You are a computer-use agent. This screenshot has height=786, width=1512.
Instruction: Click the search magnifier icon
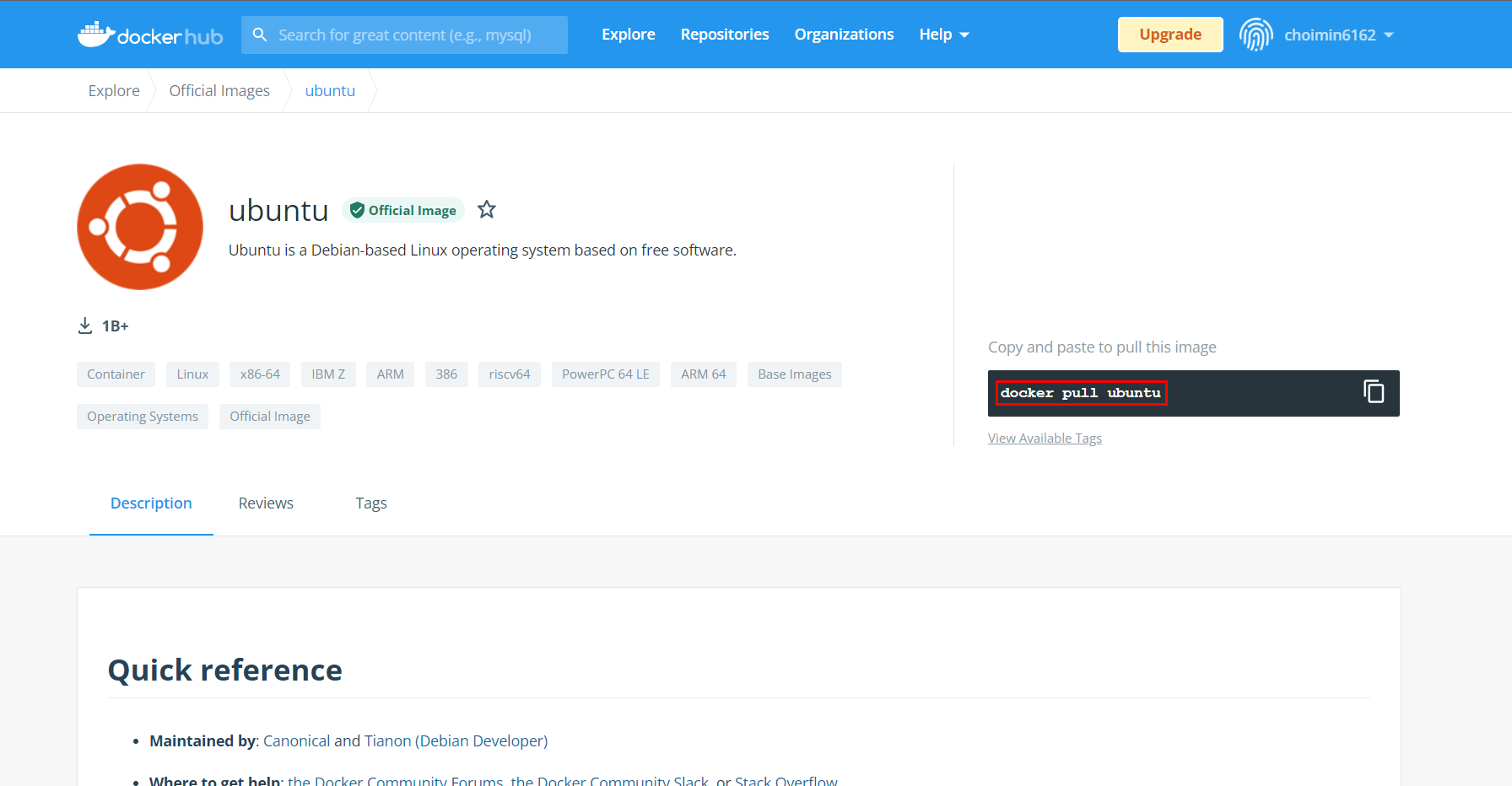(260, 35)
